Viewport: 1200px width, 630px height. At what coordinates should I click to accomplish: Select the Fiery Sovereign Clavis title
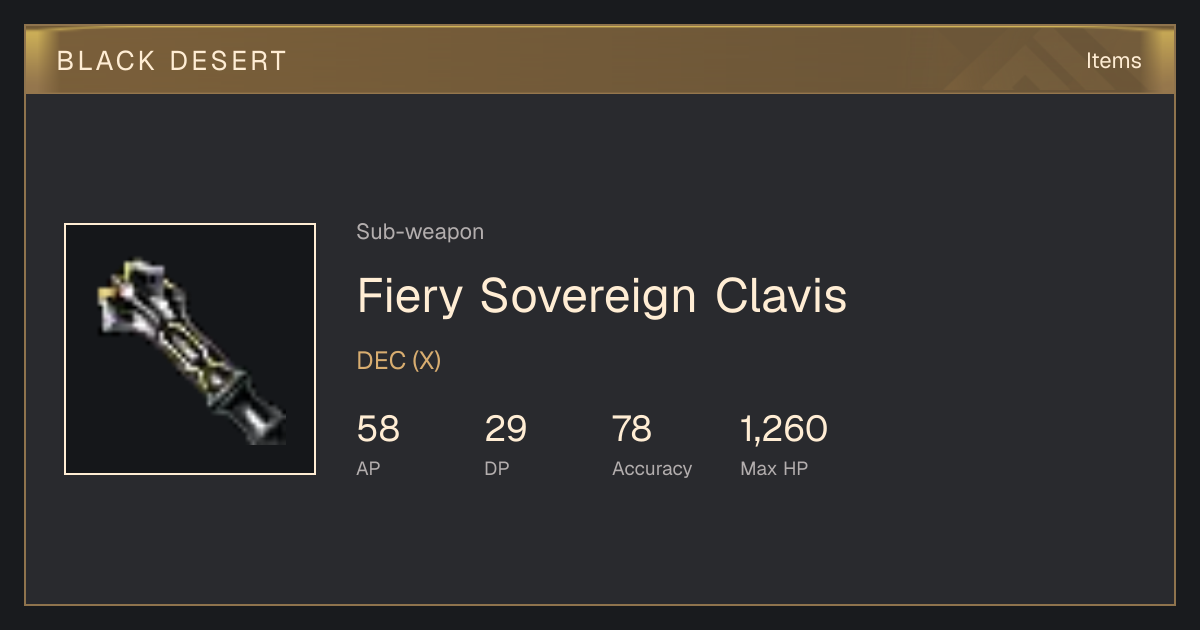tap(602, 296)
